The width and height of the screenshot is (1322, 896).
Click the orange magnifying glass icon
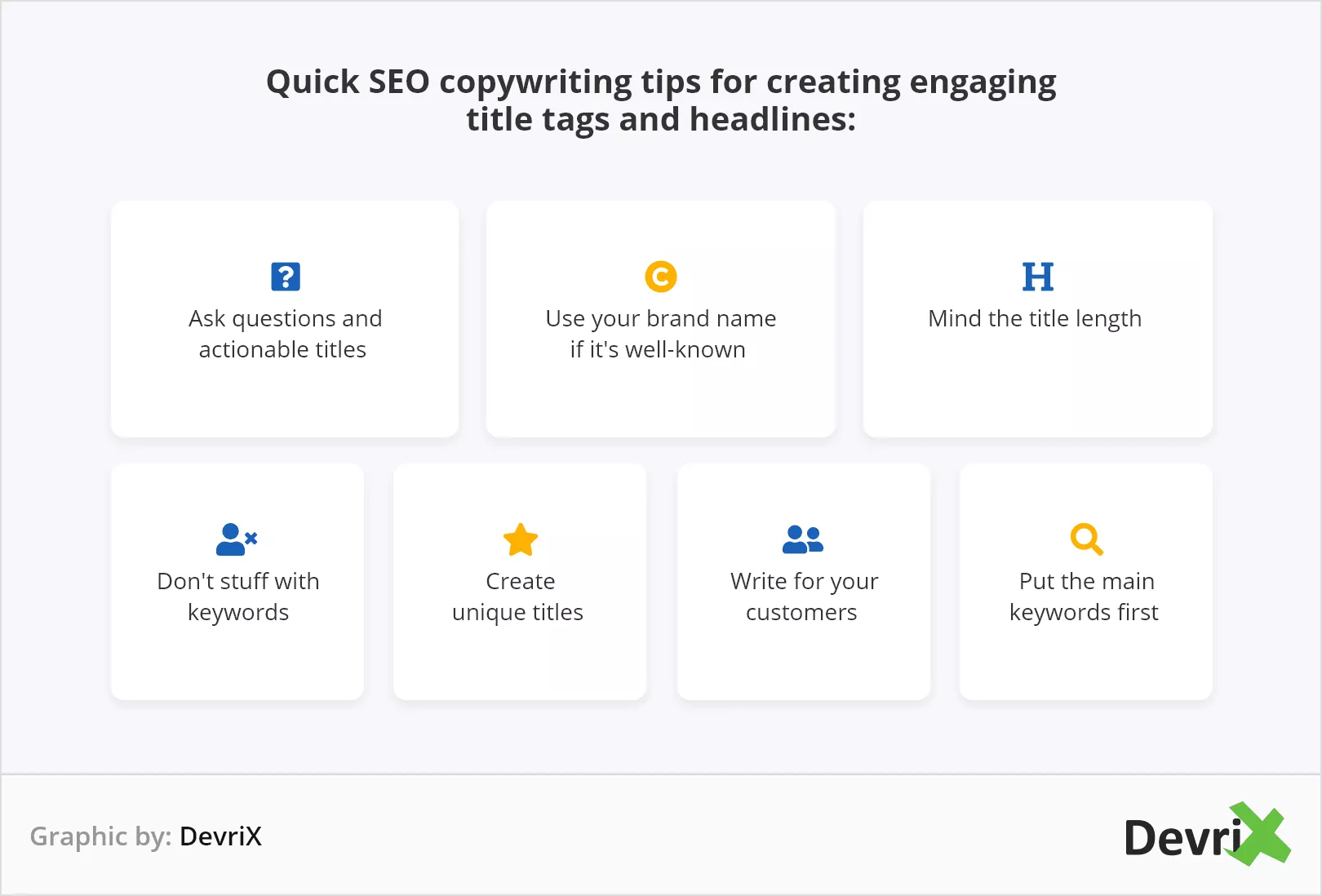point(1086,539)
